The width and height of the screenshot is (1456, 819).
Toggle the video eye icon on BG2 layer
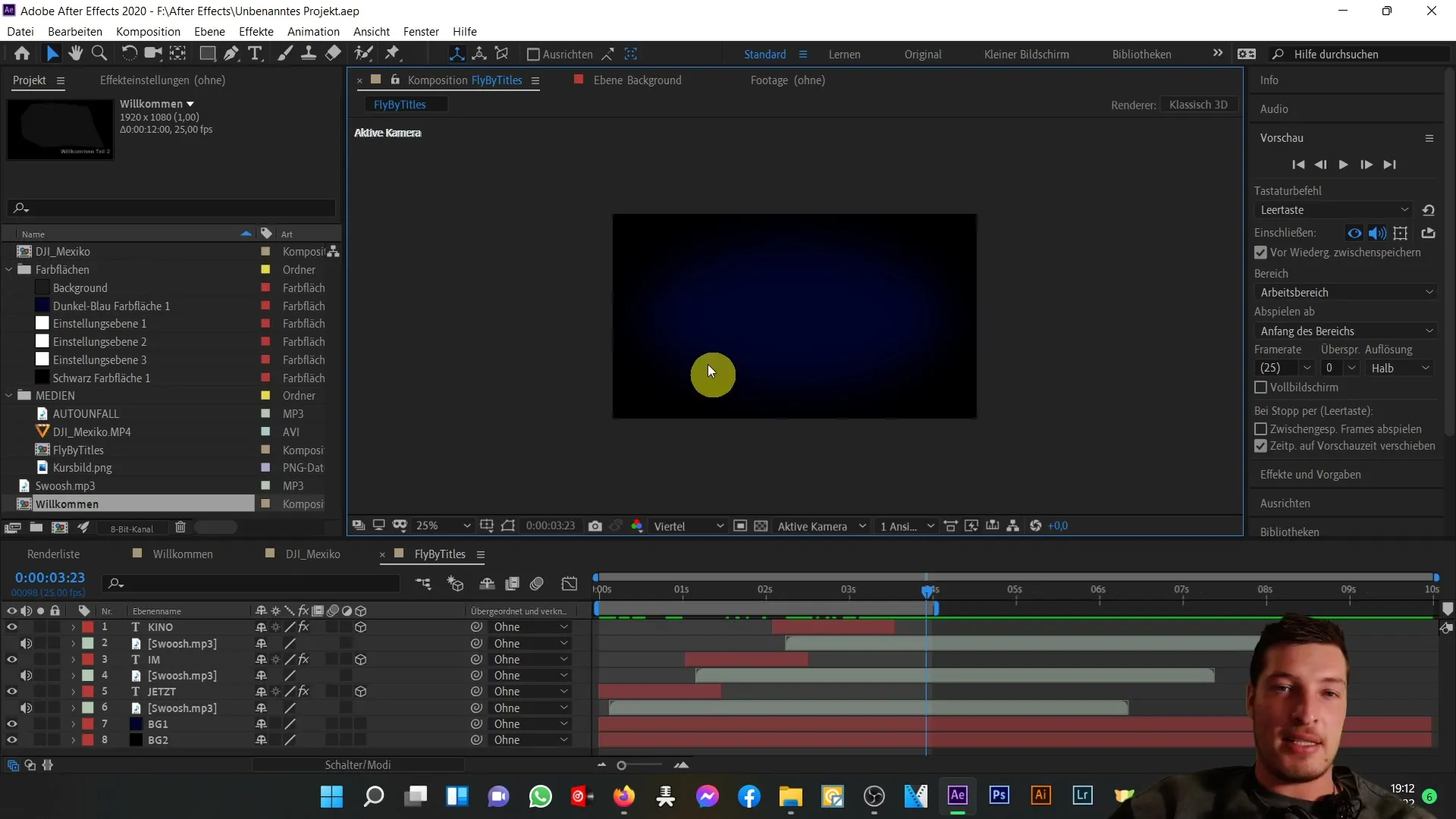coord(12,740)
